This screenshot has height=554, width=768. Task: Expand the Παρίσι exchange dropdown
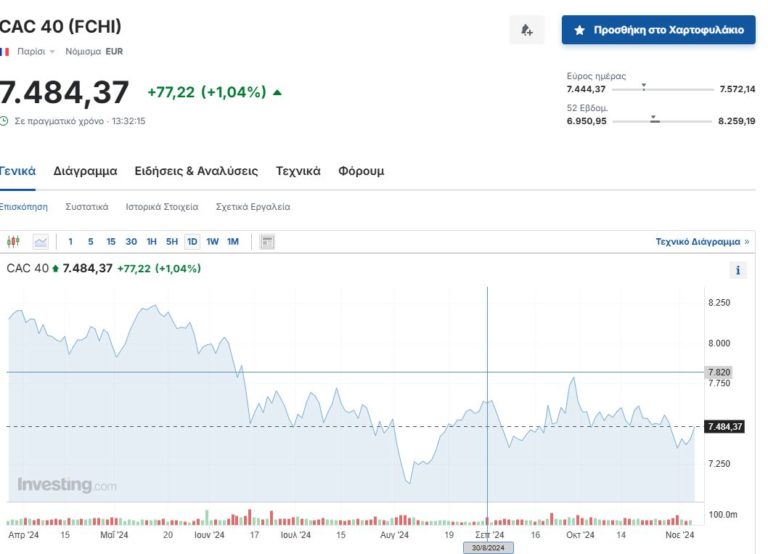coord(36,51)
